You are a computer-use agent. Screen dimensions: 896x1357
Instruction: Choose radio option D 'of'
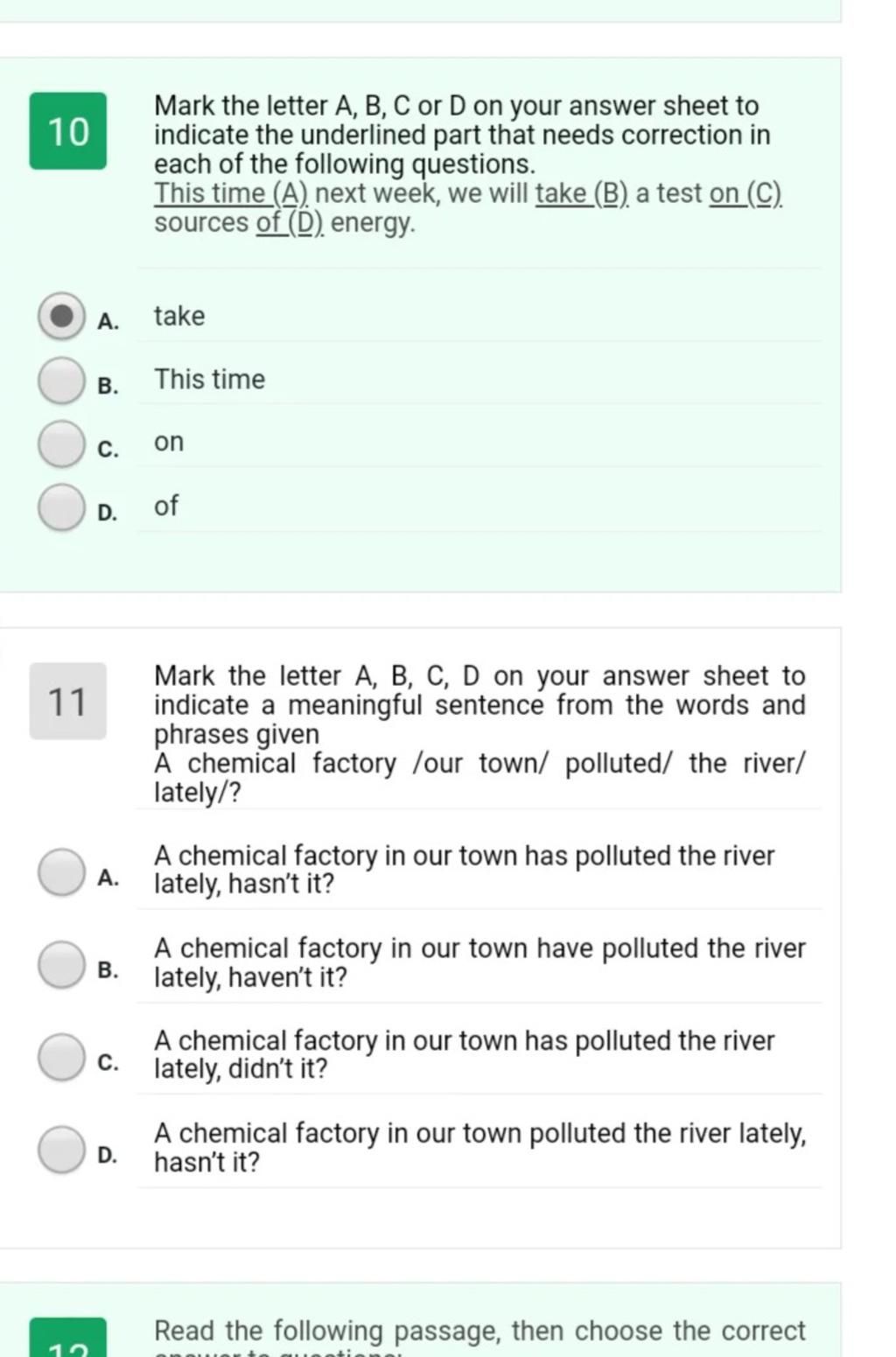pos(61,507)
